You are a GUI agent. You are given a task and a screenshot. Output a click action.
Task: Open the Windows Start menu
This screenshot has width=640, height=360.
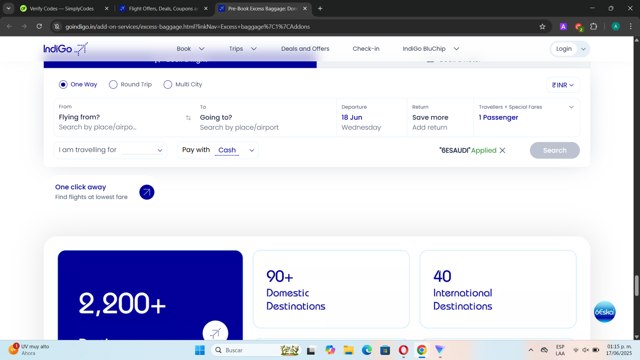point(200,350)
